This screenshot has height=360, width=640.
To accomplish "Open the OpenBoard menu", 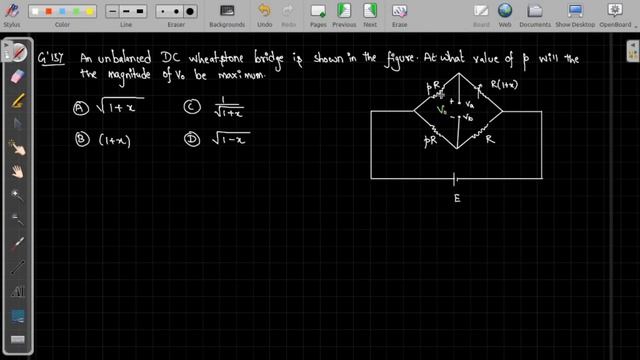I will coord(615,15).
